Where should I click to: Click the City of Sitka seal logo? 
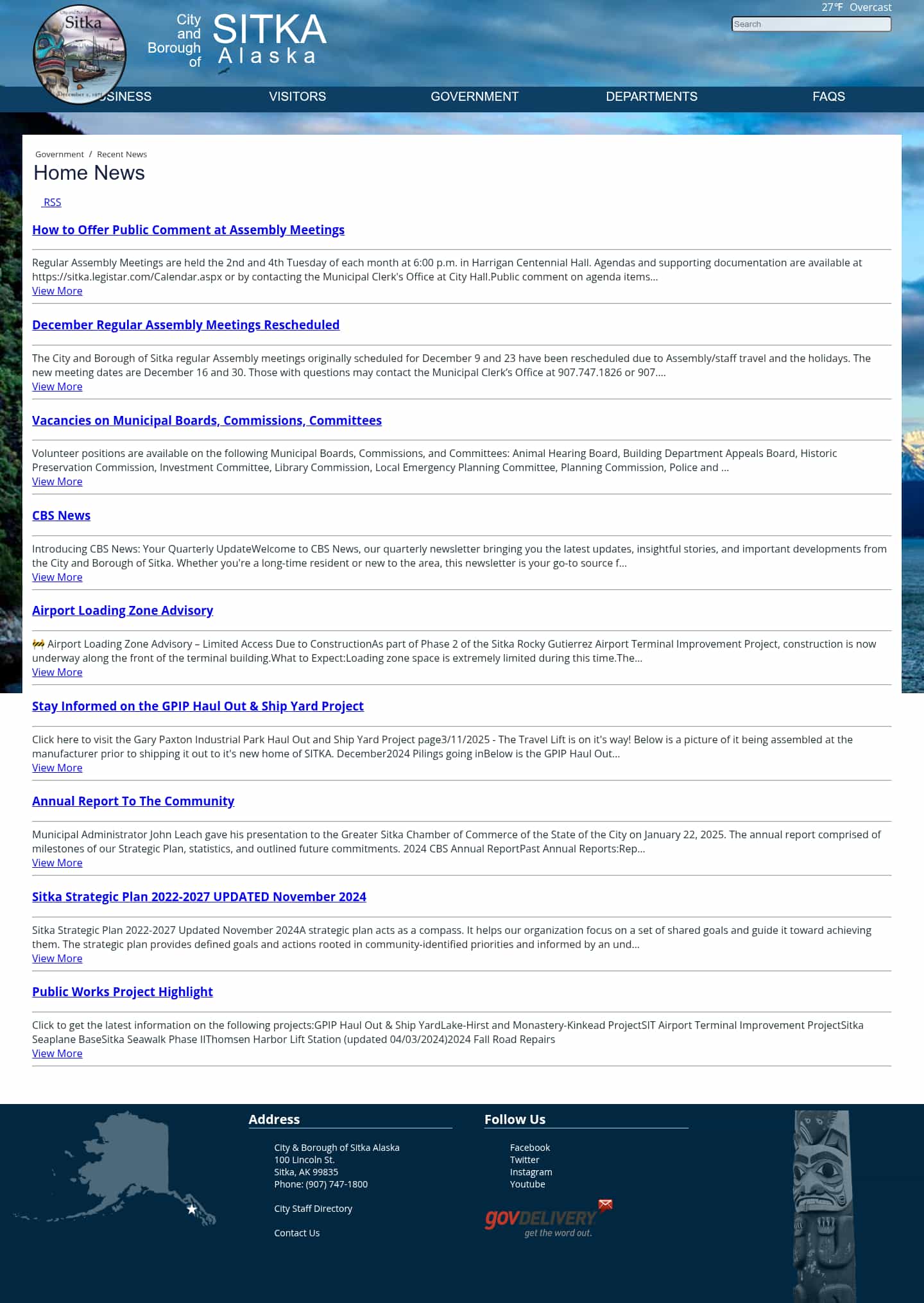tap(80, 54)
